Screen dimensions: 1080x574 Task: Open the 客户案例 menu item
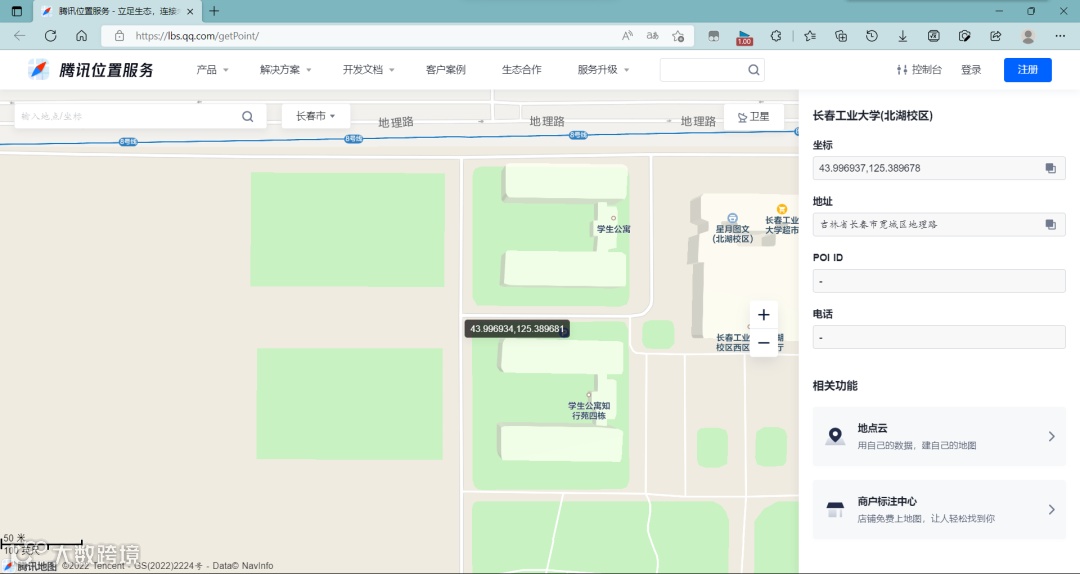(446, 70)
